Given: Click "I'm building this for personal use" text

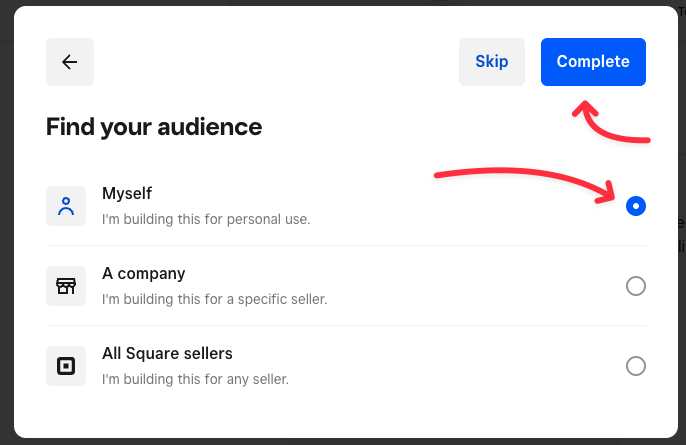Looking at the screenshot, I should point(206,218).
